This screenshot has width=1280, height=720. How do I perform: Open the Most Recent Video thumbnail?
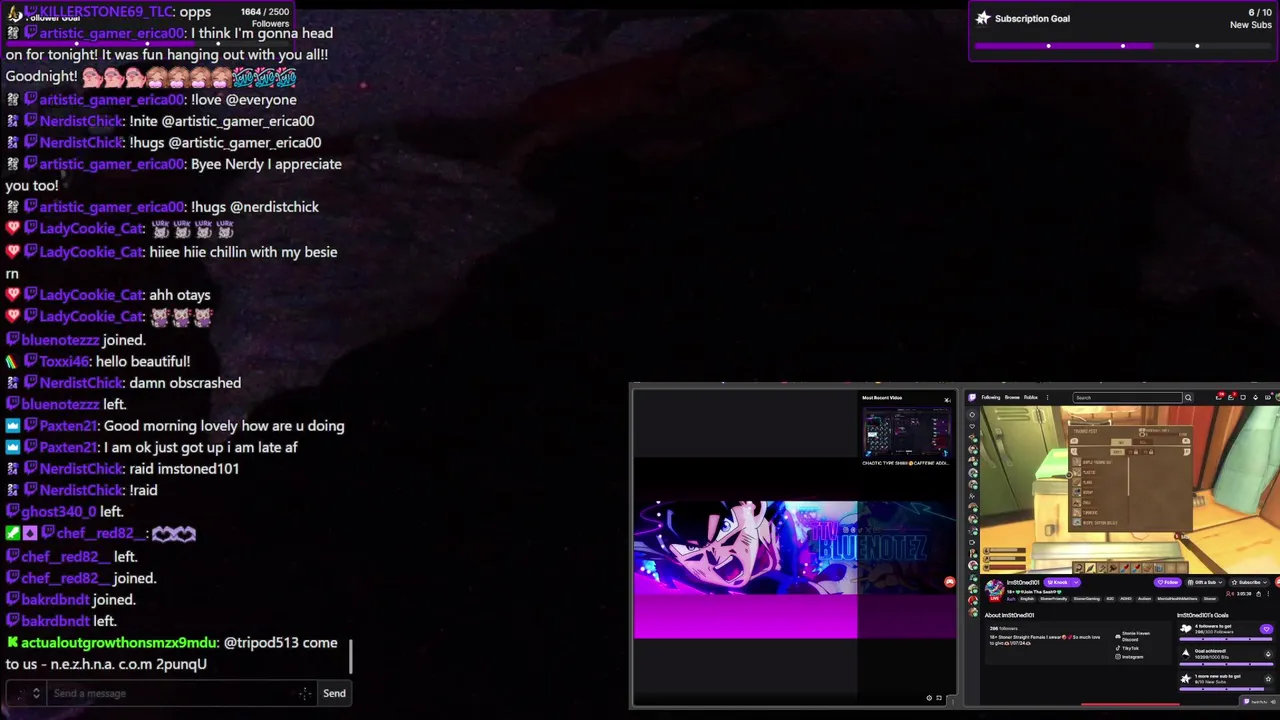907,431
